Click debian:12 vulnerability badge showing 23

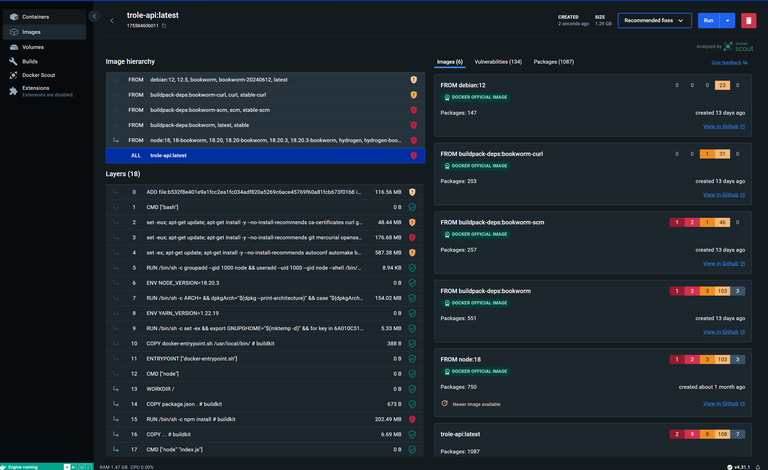point(722,85)
